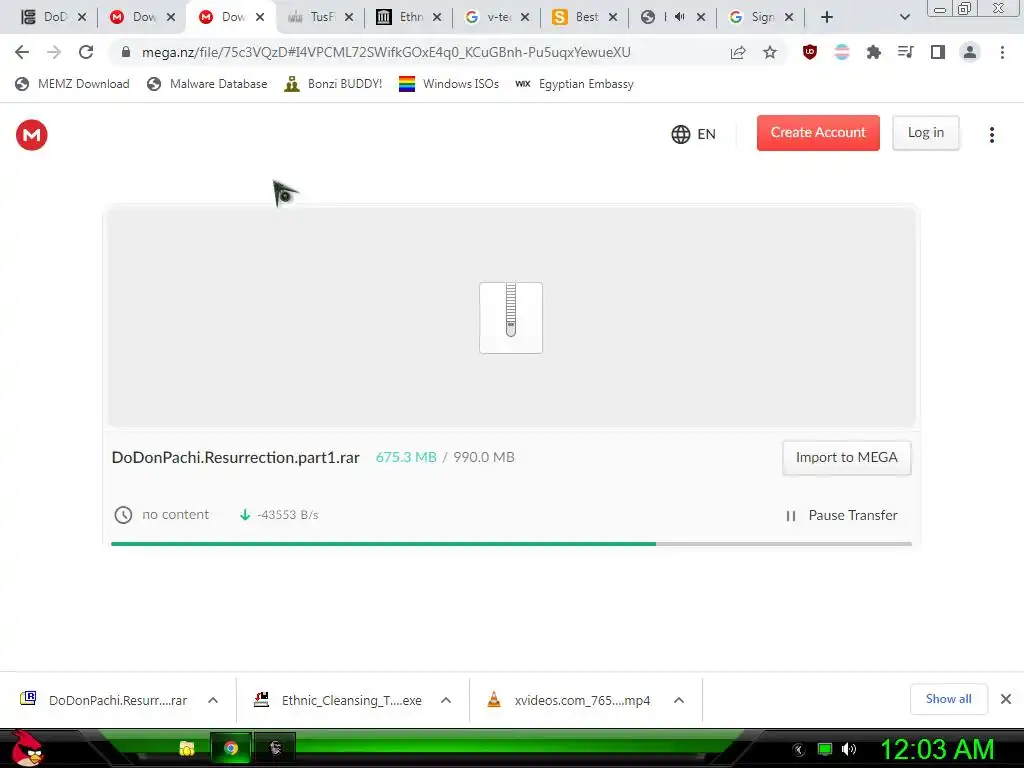This screenshot has width=1024, height=768.
Task: Click the green monitor tray icon
Action: click(825, 749)
